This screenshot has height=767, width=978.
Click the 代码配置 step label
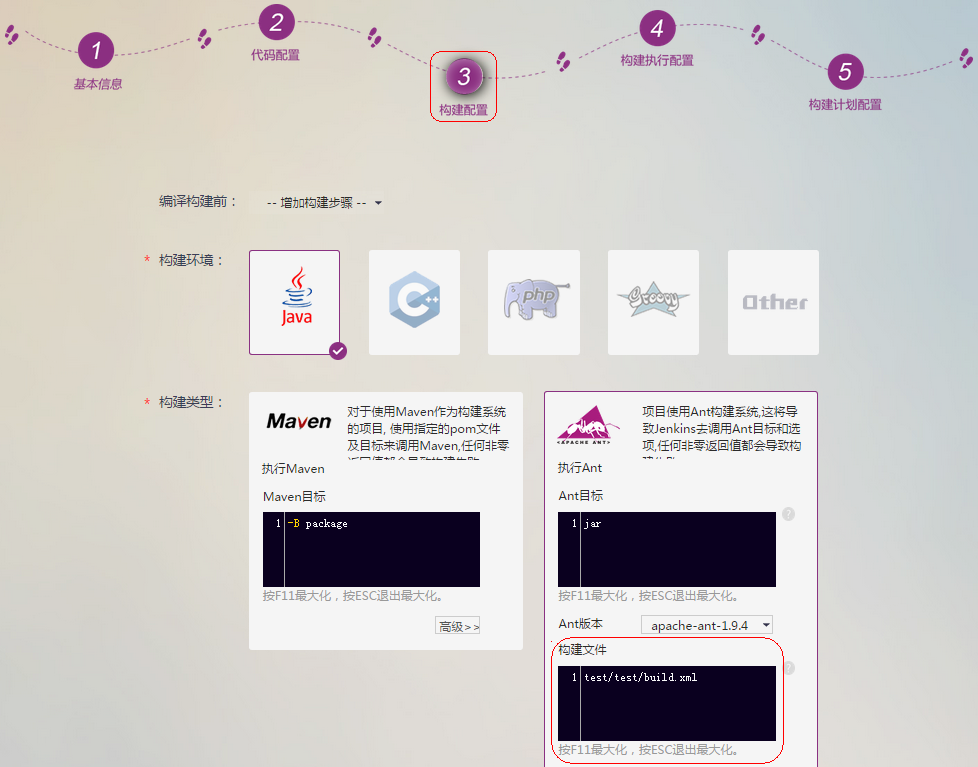pos(276,55)
